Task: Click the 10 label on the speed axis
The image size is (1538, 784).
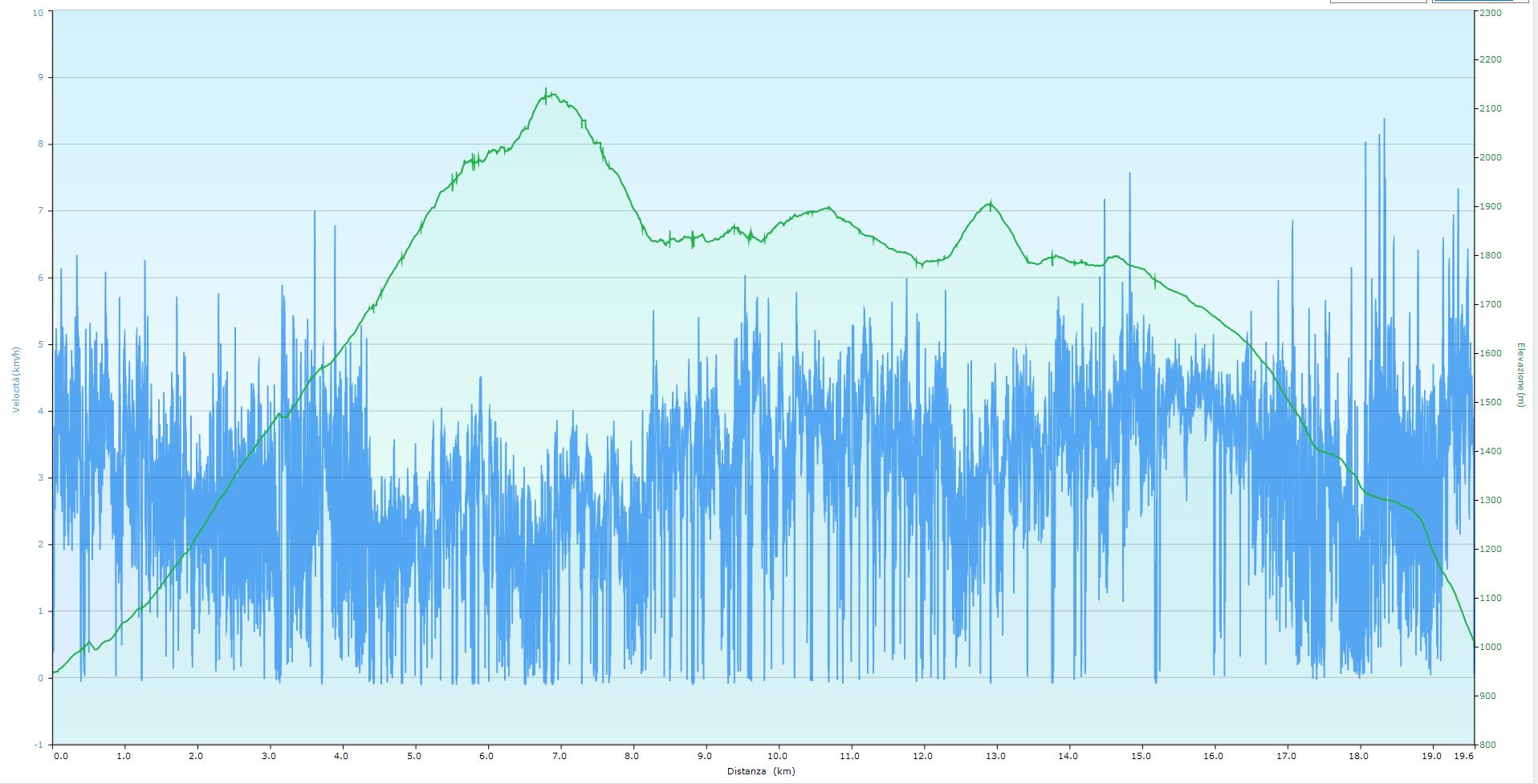Action: pyautogui.click(x=39, y=14)
